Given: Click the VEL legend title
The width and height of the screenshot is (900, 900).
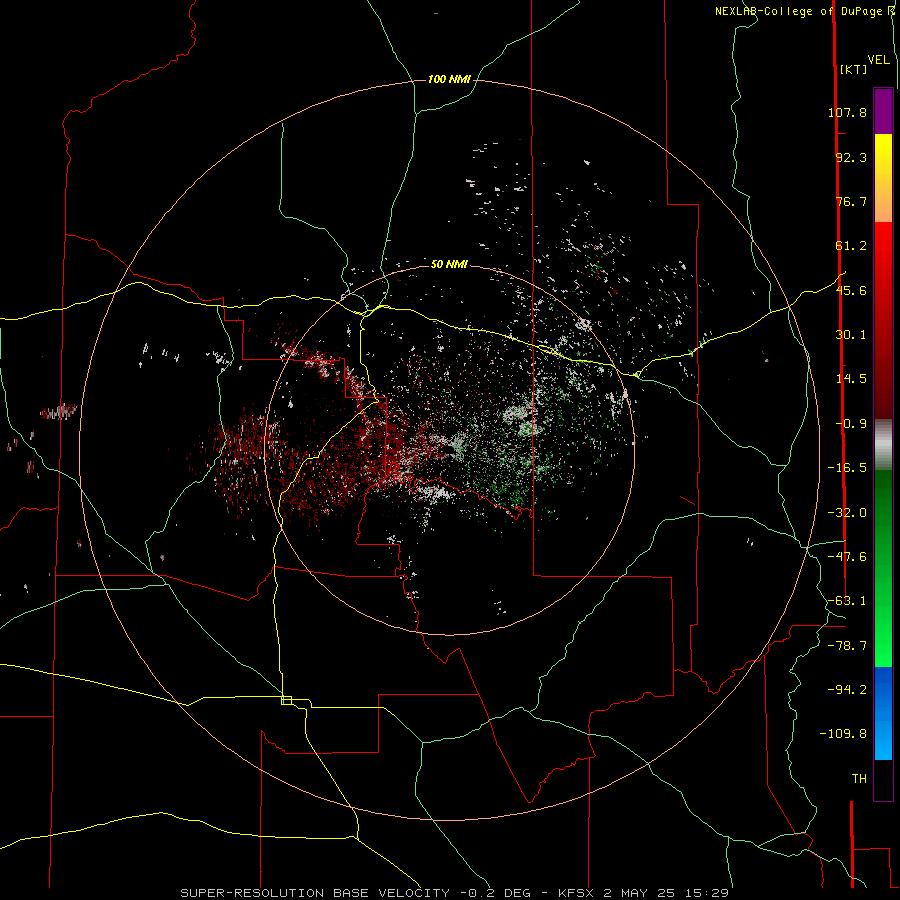Looking at the screenshot, I should [878, 60].
